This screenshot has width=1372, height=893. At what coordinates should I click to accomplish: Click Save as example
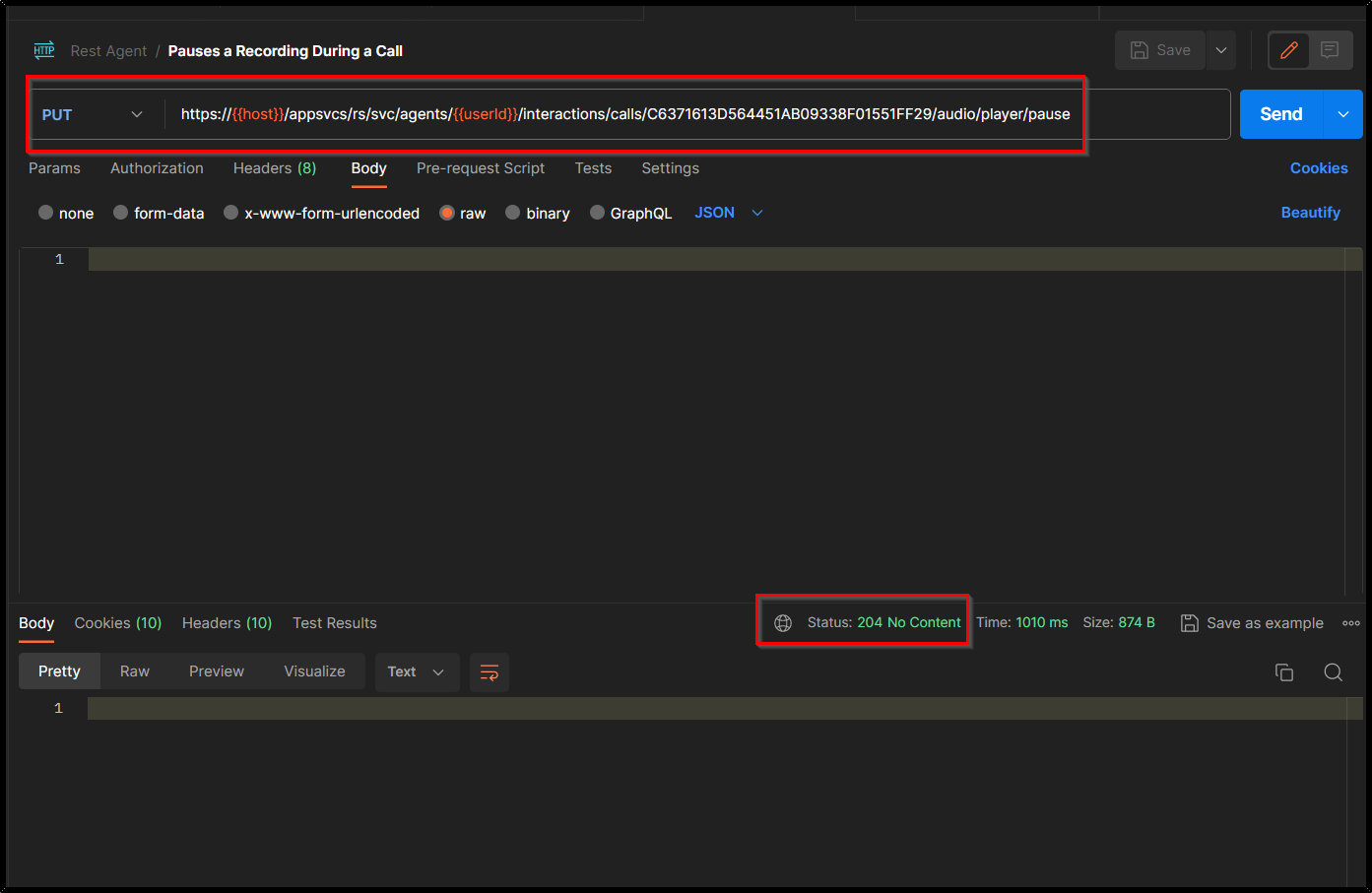(1253, 623)
